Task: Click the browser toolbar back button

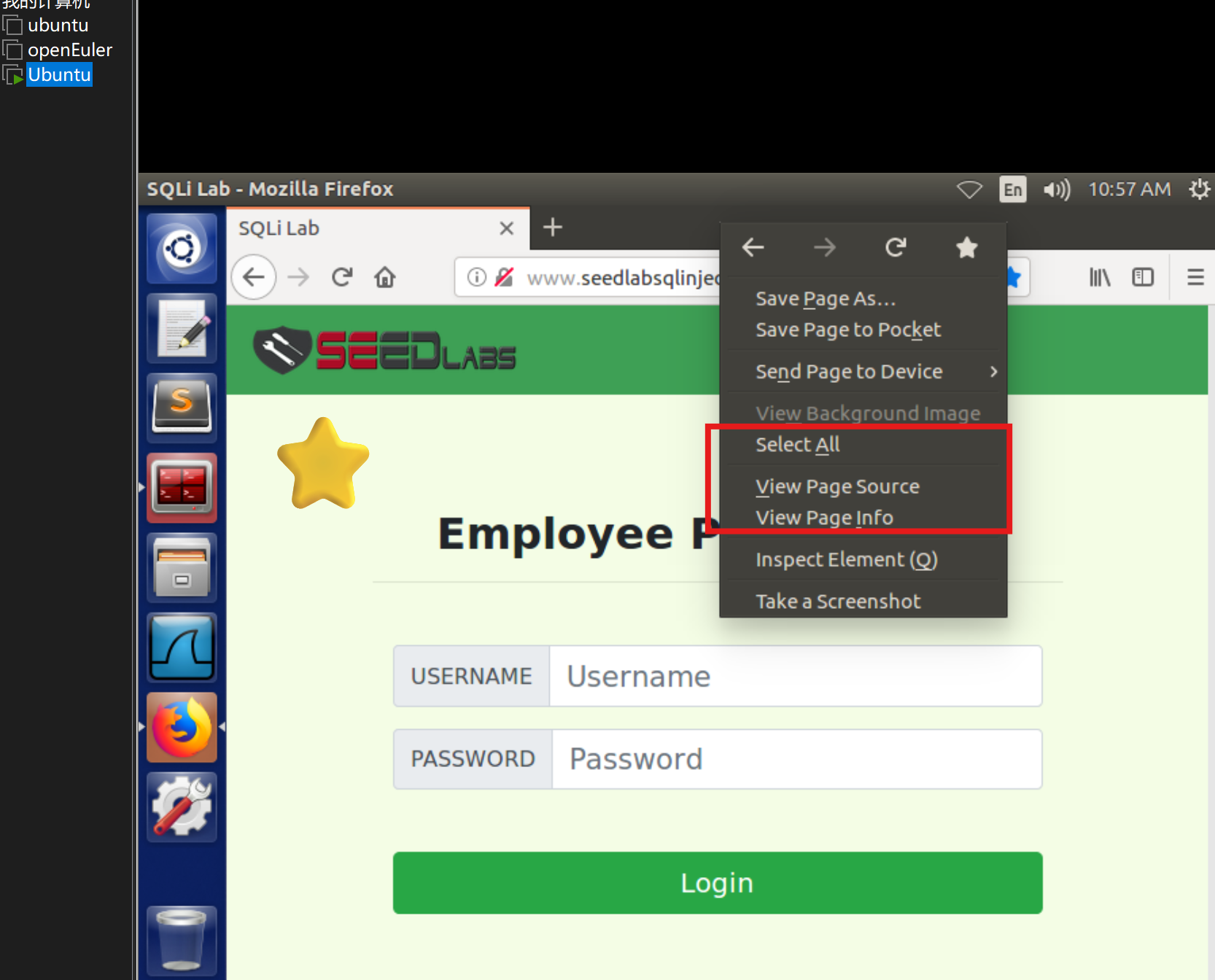Action: point(254,277)
